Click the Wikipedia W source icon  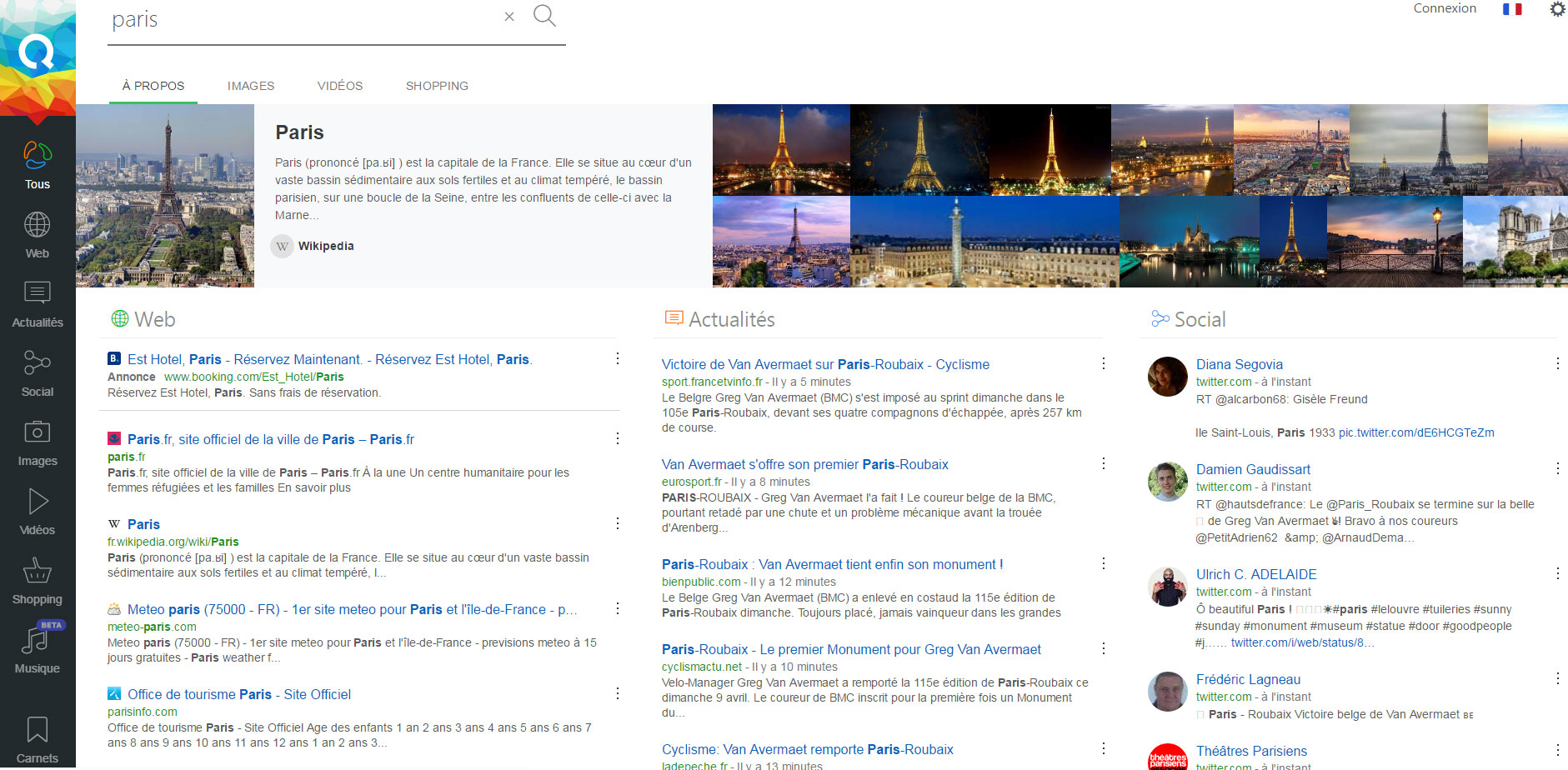click(x=283, y=247)
